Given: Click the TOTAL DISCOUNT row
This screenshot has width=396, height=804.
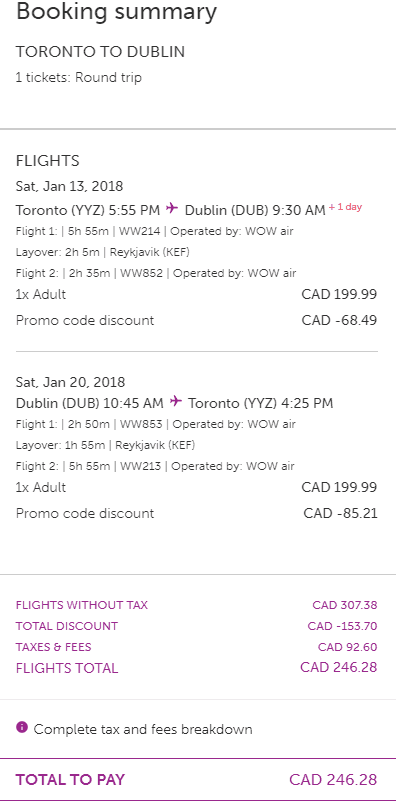Looking at the screenshot, I should (x=196, y=626).
